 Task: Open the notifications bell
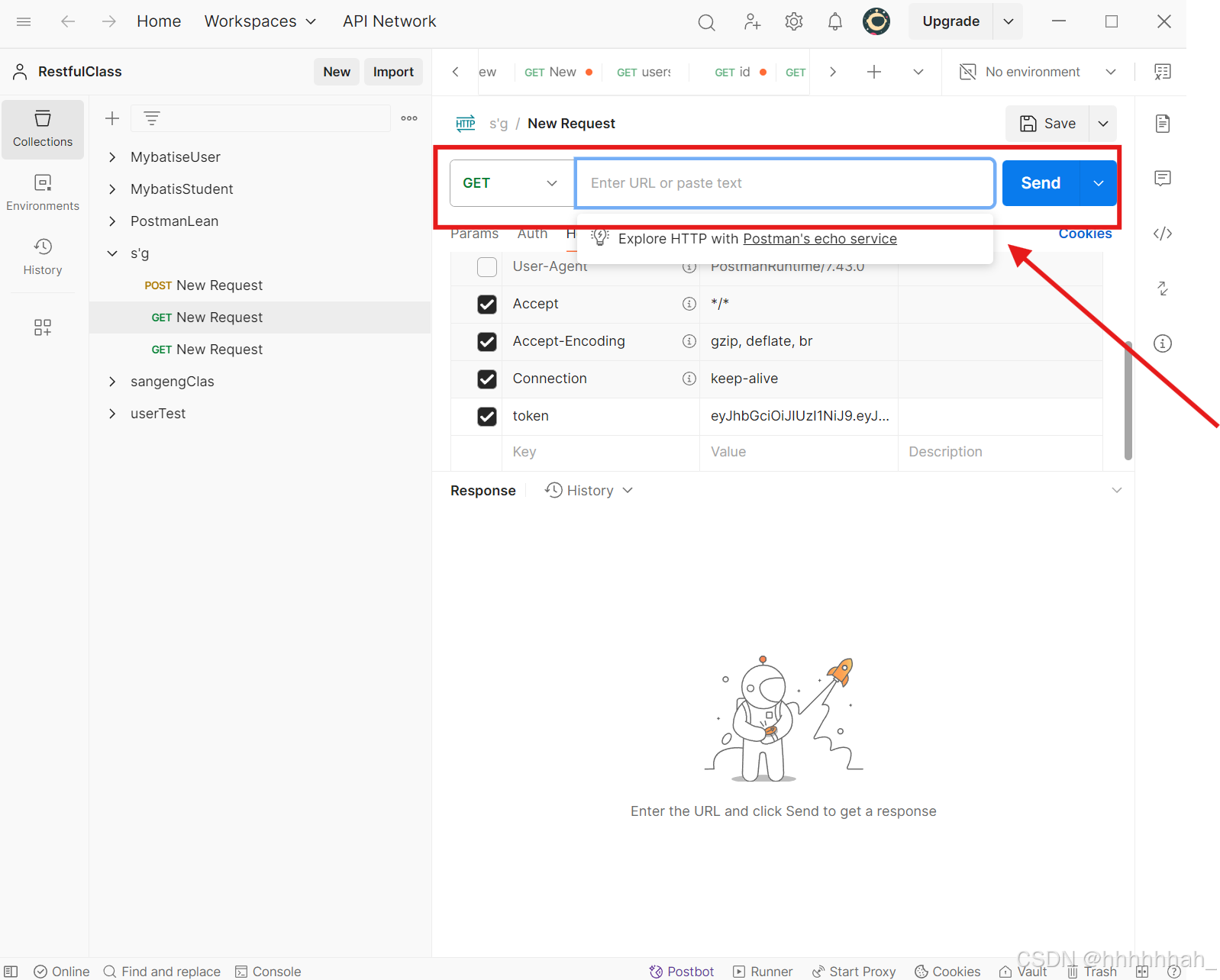pos(835,21)
